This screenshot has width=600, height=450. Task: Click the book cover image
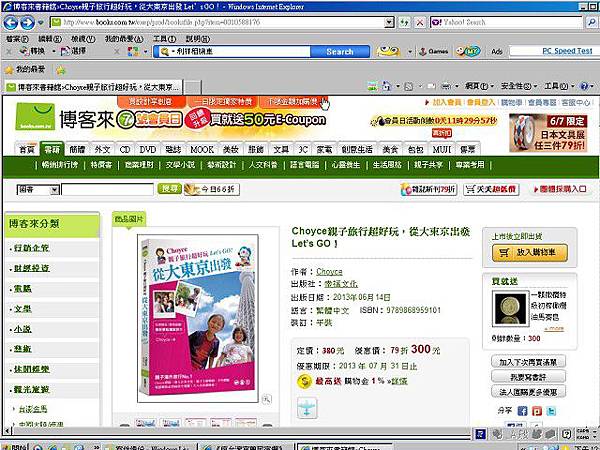coord(198,318)
